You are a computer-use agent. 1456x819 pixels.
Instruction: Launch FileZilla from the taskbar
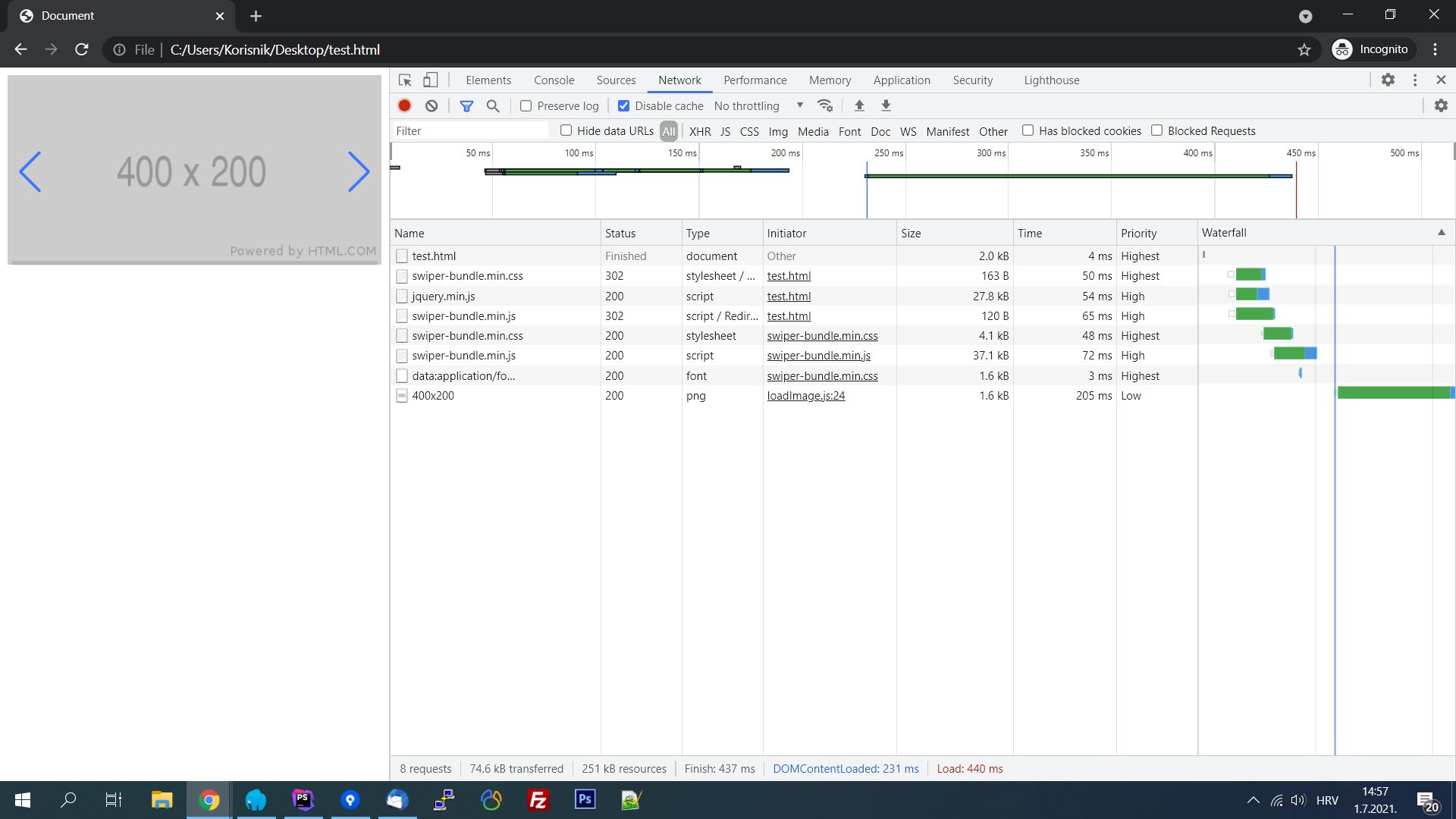(x=538, y=800)
